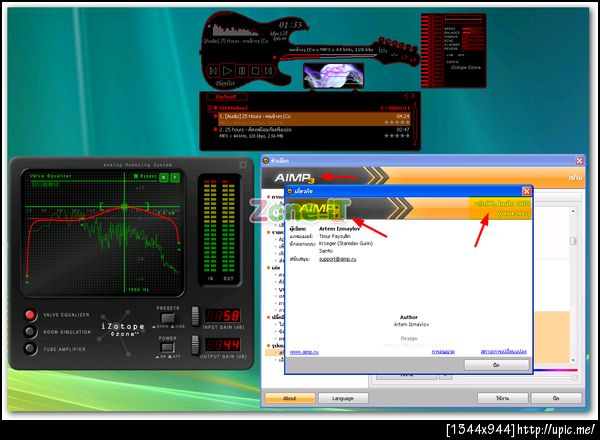
Task: Adjust the ECHO slider in the effects panel
Action: click(473, 41)
